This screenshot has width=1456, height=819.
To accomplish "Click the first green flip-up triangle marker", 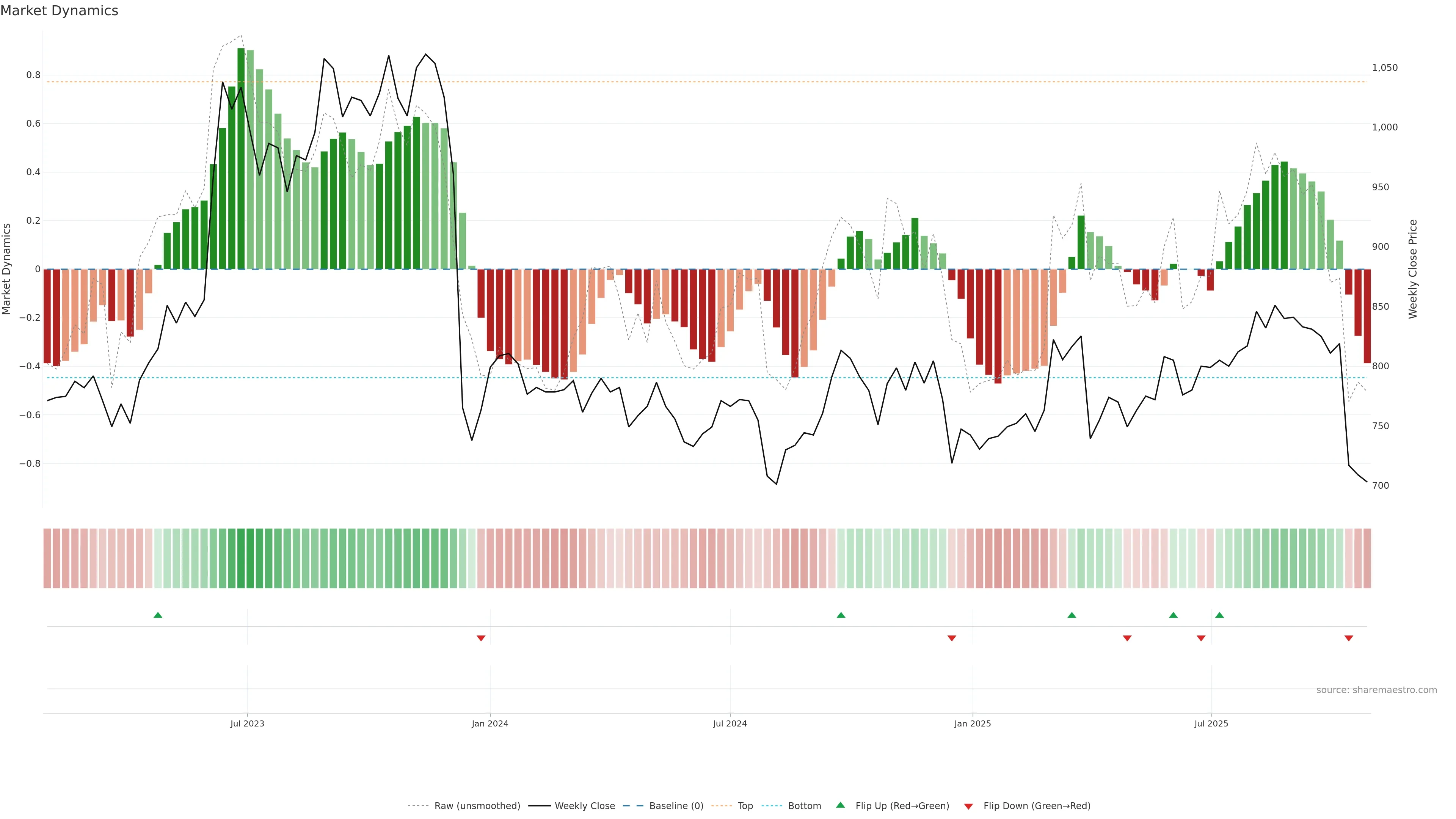I will (x=158, y=615).
